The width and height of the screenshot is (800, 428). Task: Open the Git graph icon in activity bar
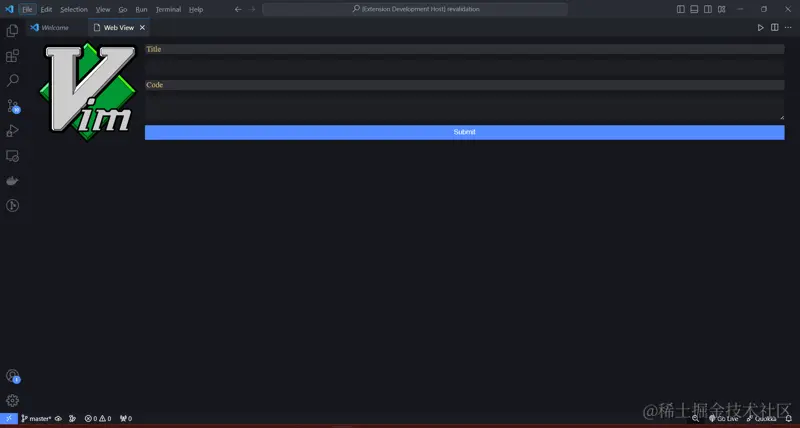12,205
